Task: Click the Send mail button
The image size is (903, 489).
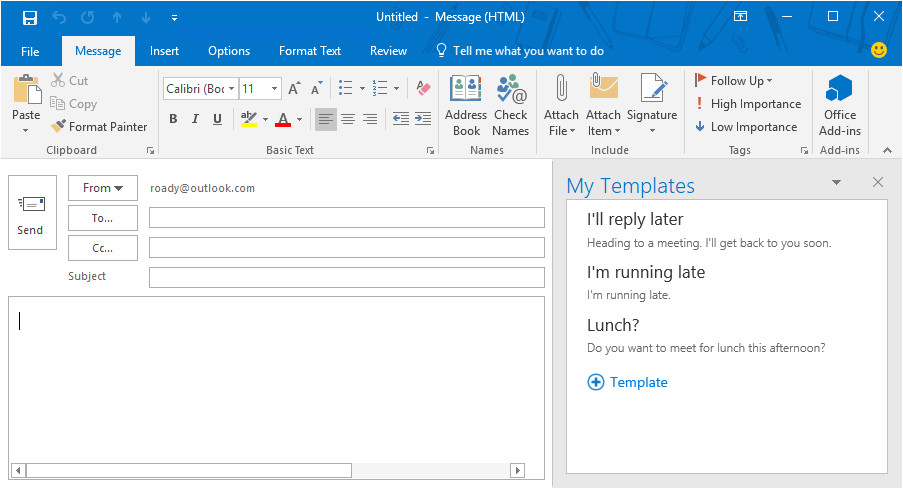Action: point(30,212)
